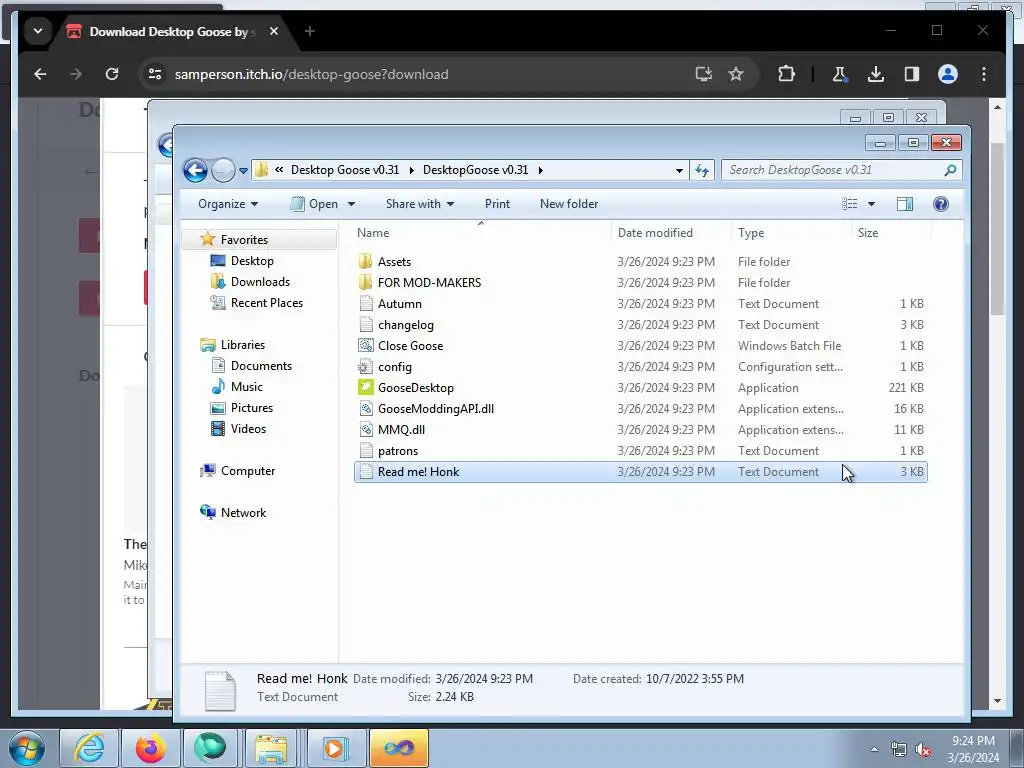This screenshot has height=768, width=1024.
Task: Sort files by Name column
Action: [373, 232]
